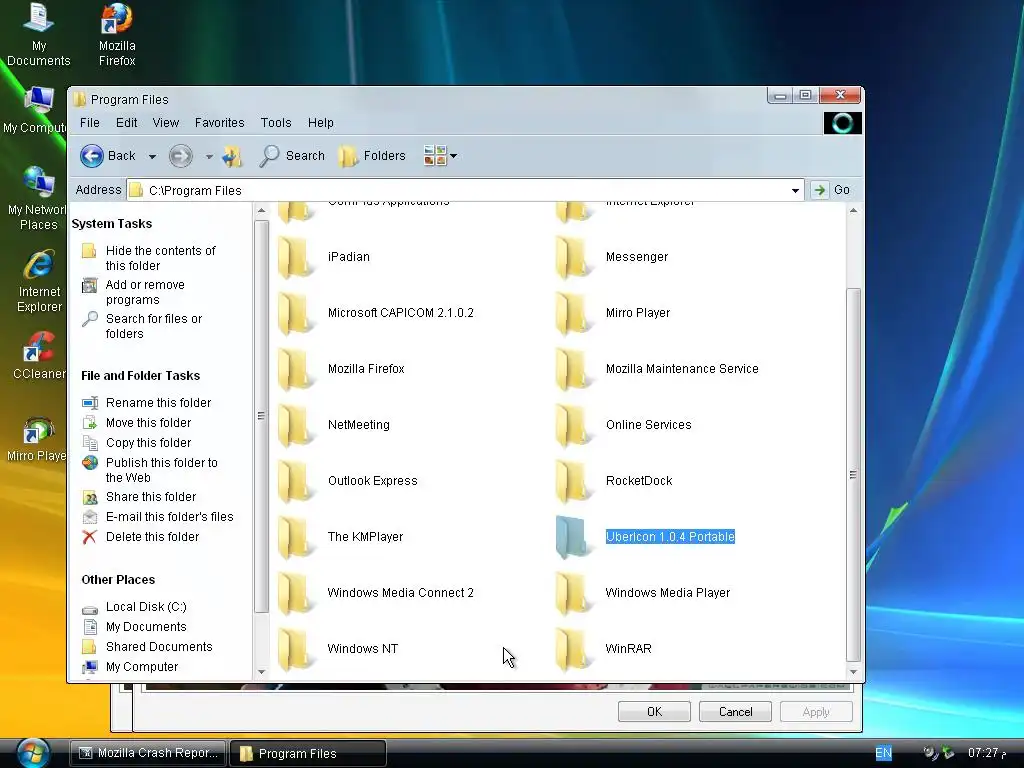The width and height of the screenshot is (1024, 768).
Task: Select Mozilla Maintenance Service folder icon
Action: click(574, 370)
